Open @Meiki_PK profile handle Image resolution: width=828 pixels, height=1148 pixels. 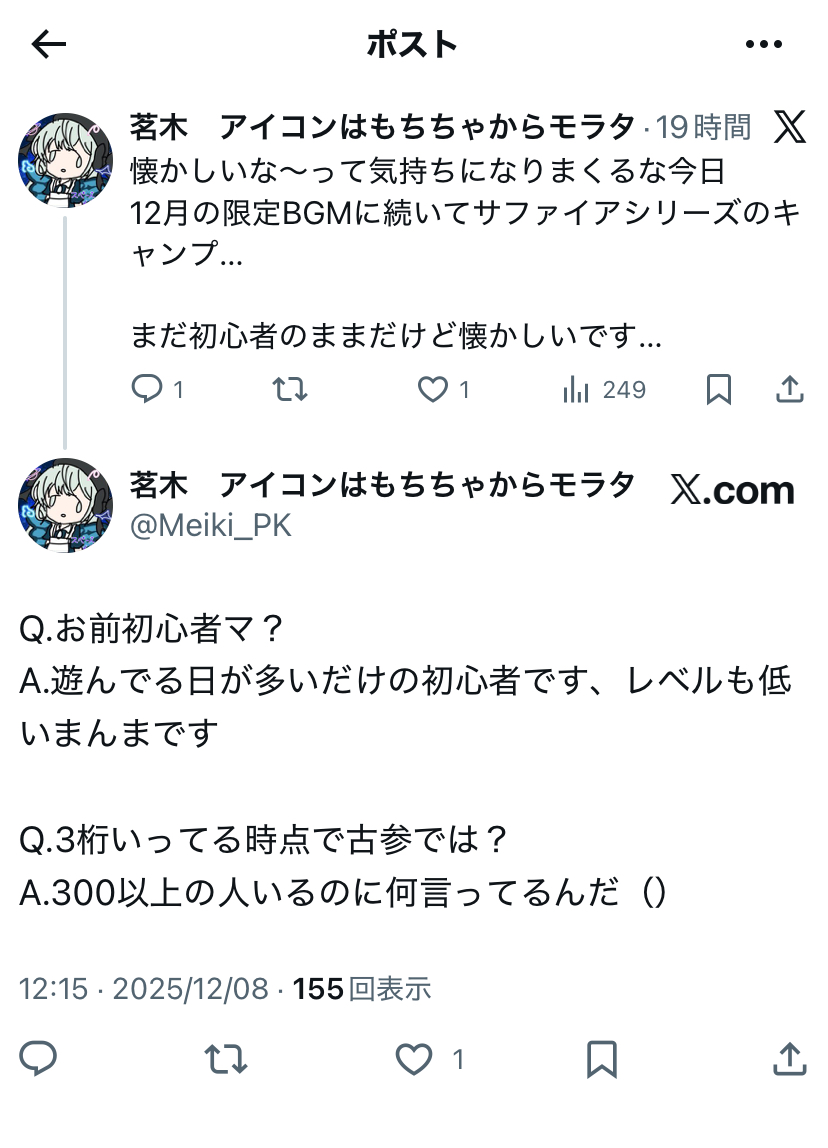[x=211, y=525]
